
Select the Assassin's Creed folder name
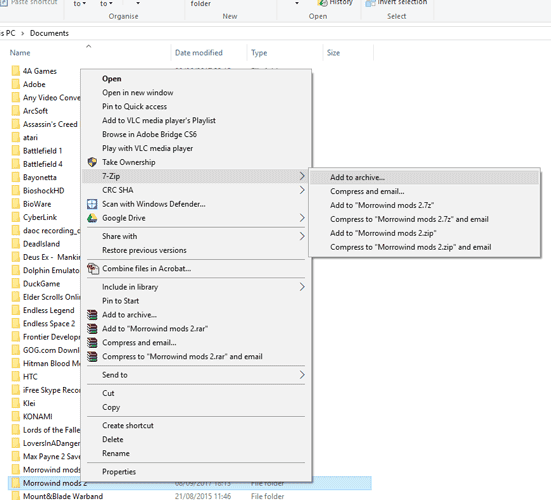click(50, 124)
